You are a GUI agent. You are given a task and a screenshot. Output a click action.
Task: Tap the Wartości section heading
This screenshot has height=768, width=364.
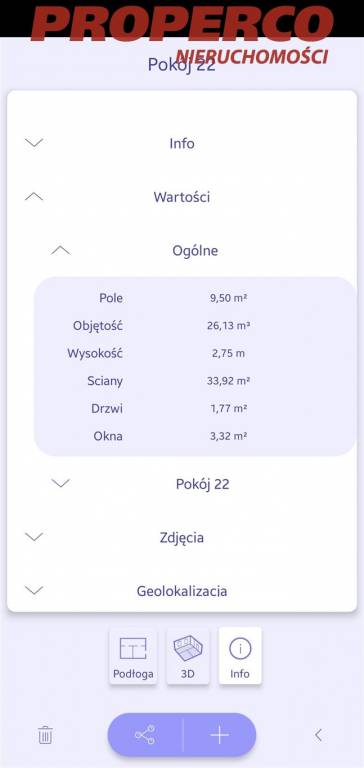182,197
